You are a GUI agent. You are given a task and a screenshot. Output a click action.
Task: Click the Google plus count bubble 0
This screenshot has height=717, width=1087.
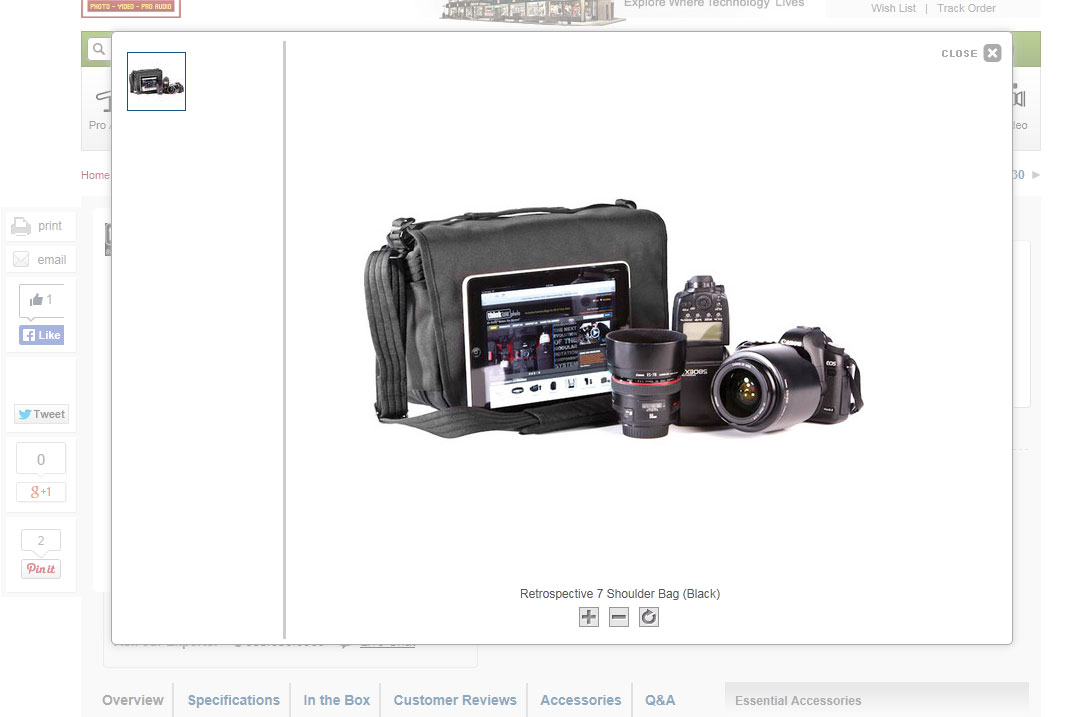tap(41, 459)
